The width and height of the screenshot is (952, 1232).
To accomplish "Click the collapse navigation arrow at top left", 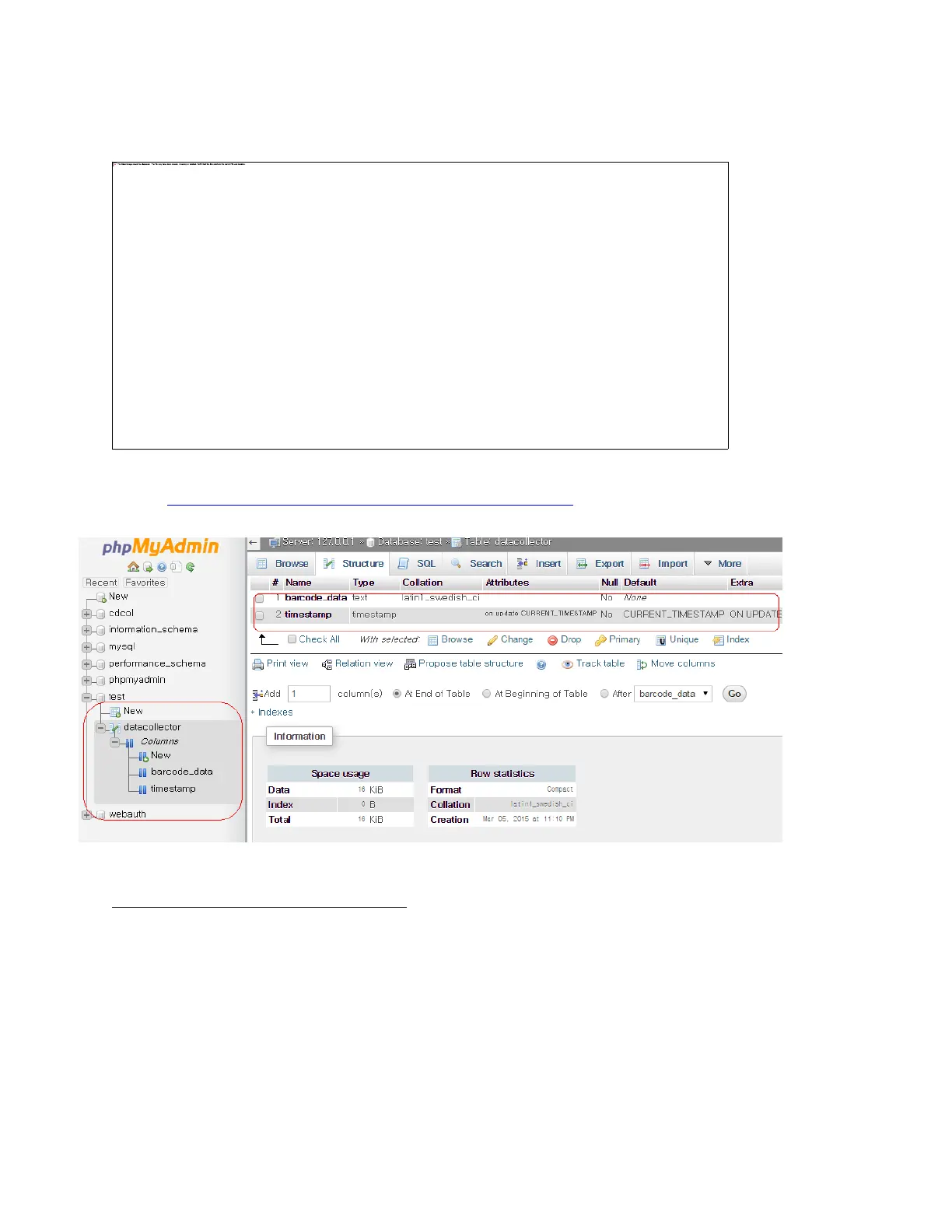I will coord(254,542).
